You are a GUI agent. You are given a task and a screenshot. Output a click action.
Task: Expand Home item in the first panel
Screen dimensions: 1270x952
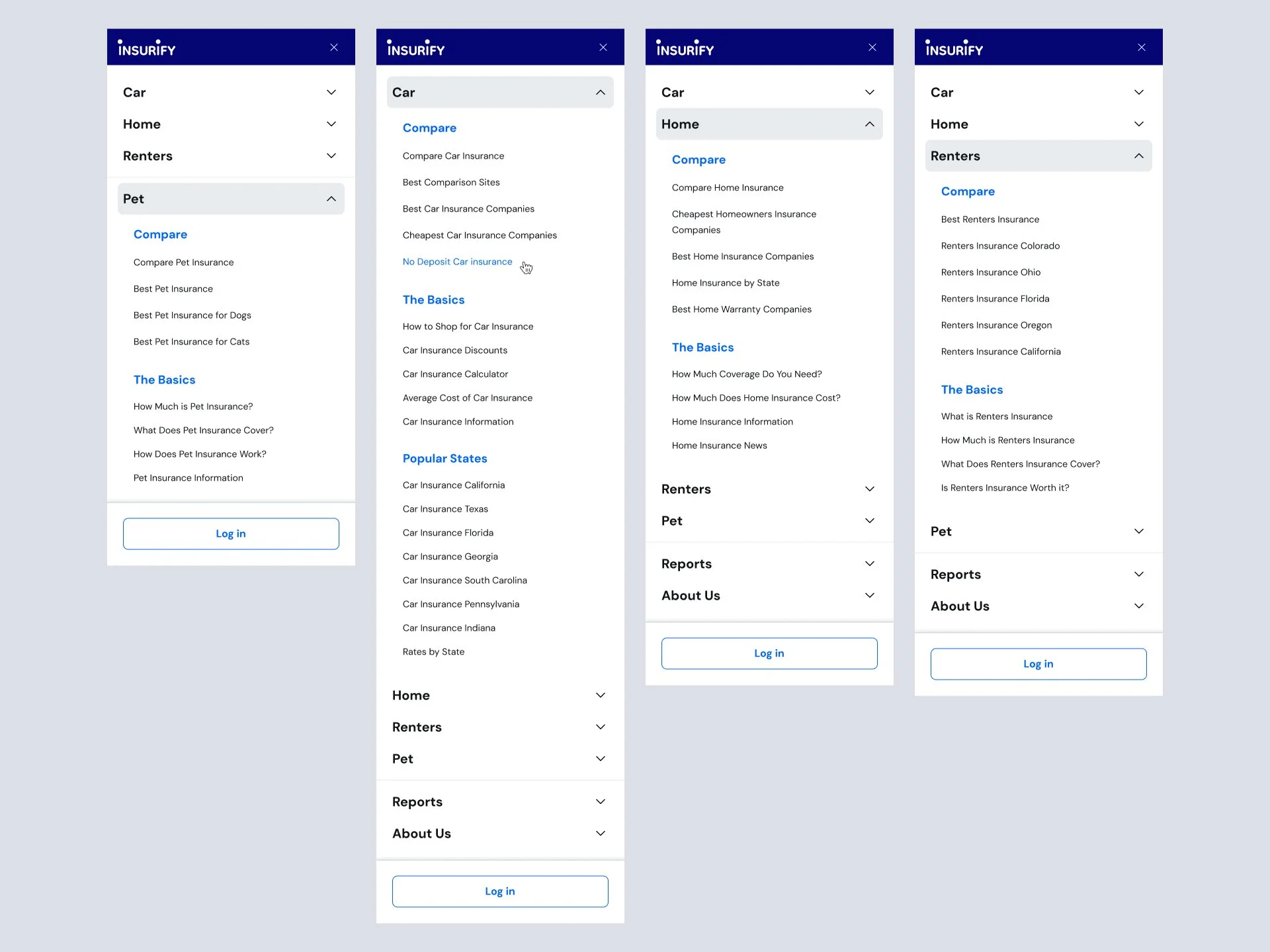click(x=331, y=124)
